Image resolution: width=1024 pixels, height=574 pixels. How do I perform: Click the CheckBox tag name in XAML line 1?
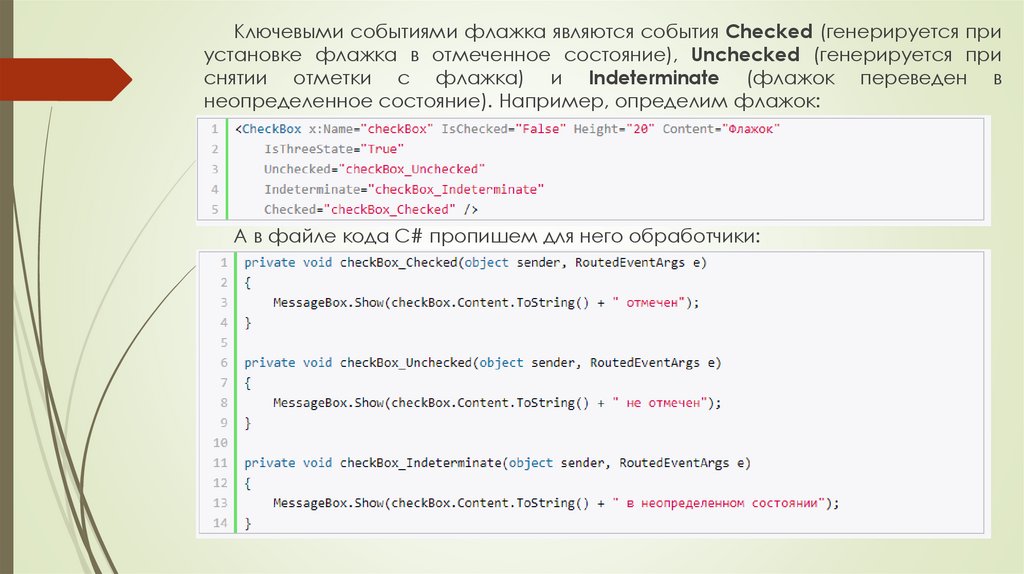(272, 129)
